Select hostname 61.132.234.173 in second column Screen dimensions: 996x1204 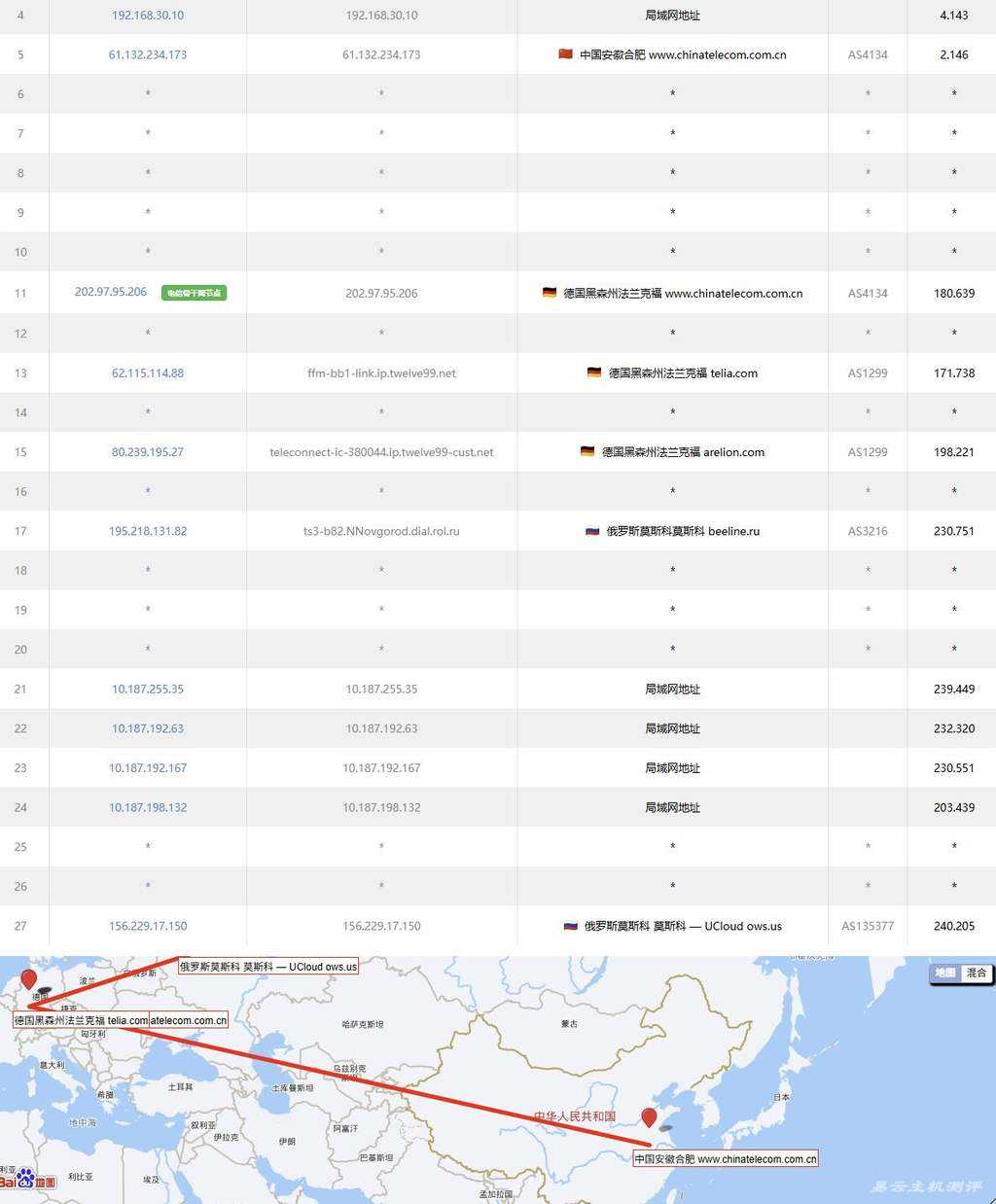tap(381, 55)
